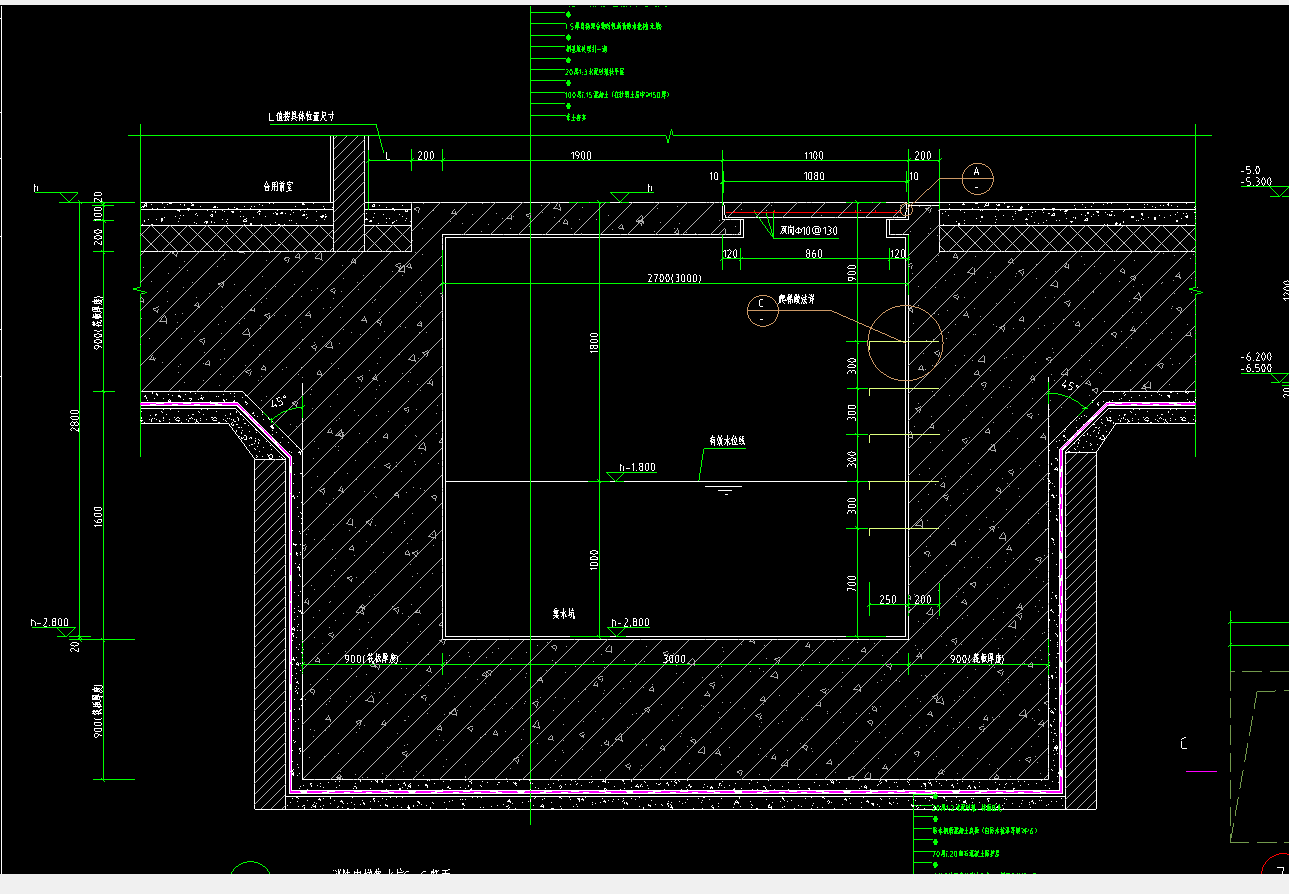Click the -5.300 elevation text
Viewport: 1289px width, 894px height.
[1256, 182]
